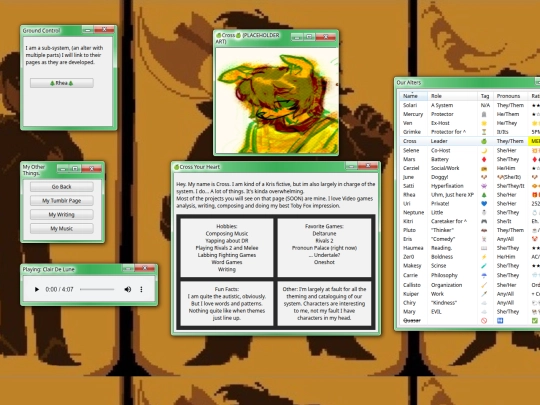Open the My Writing button
The height and width of the screenshot is (405, 540).
click(62, 215)
